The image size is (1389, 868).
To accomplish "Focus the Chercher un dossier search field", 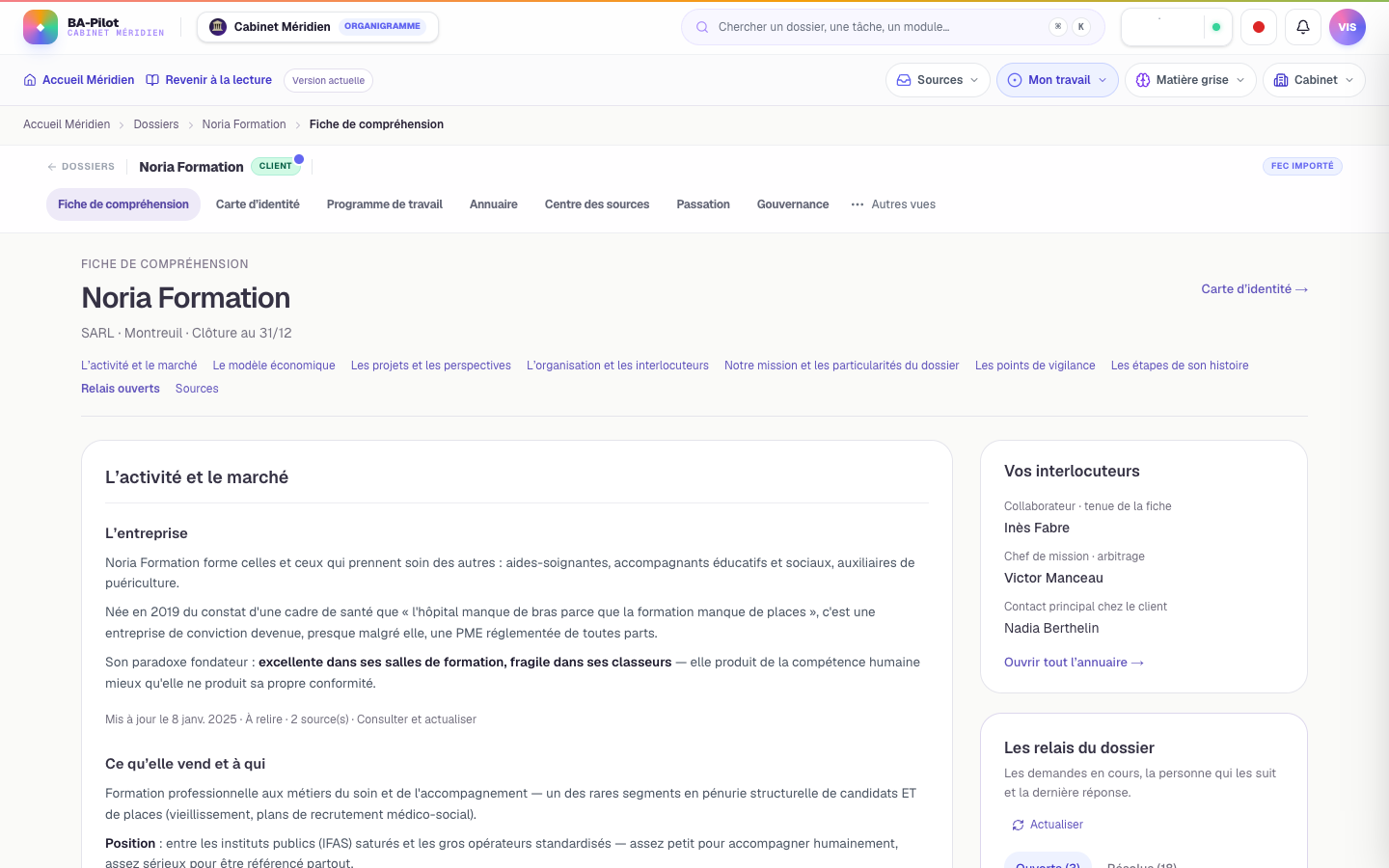I will tap(892, 27).
